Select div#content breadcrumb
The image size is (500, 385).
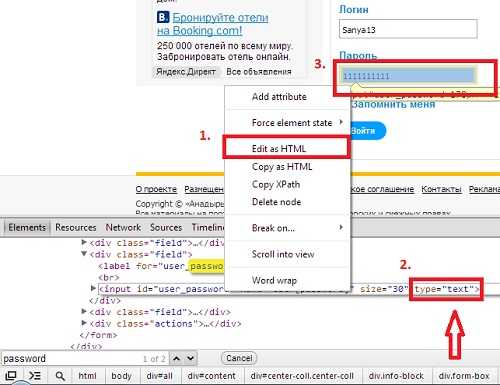(x=211, y=376)
